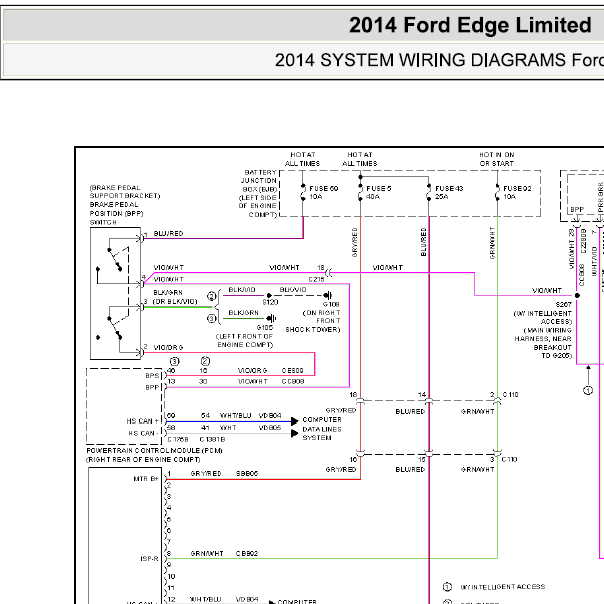Click the vertical "BLU/RED" label below FUSE 43

pos(423,242)
